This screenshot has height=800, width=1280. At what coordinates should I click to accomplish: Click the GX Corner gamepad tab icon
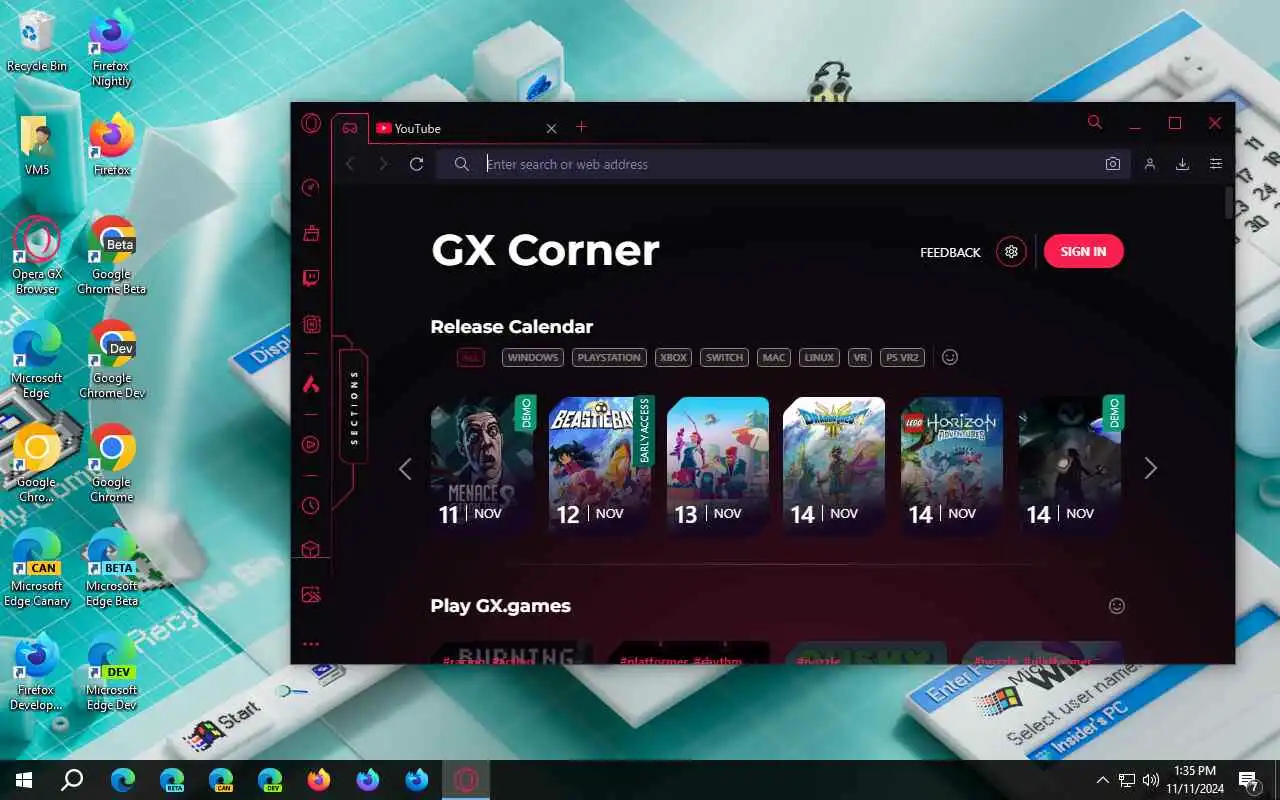pyautogui.click(x=350, y=128)
